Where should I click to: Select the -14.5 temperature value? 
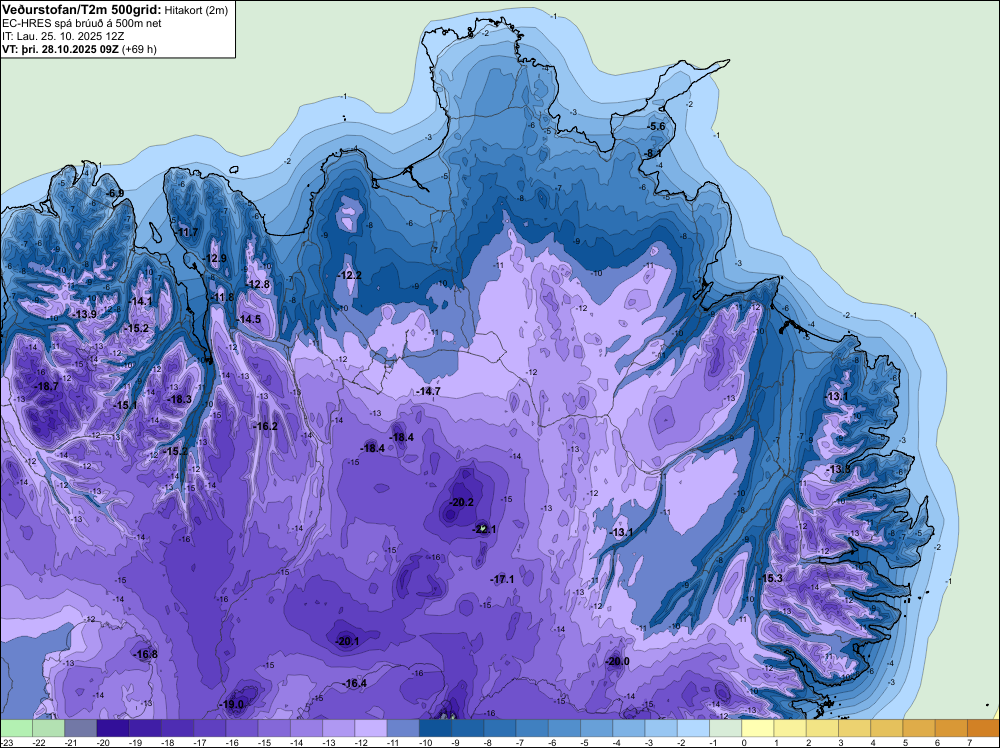coord(248,319)
